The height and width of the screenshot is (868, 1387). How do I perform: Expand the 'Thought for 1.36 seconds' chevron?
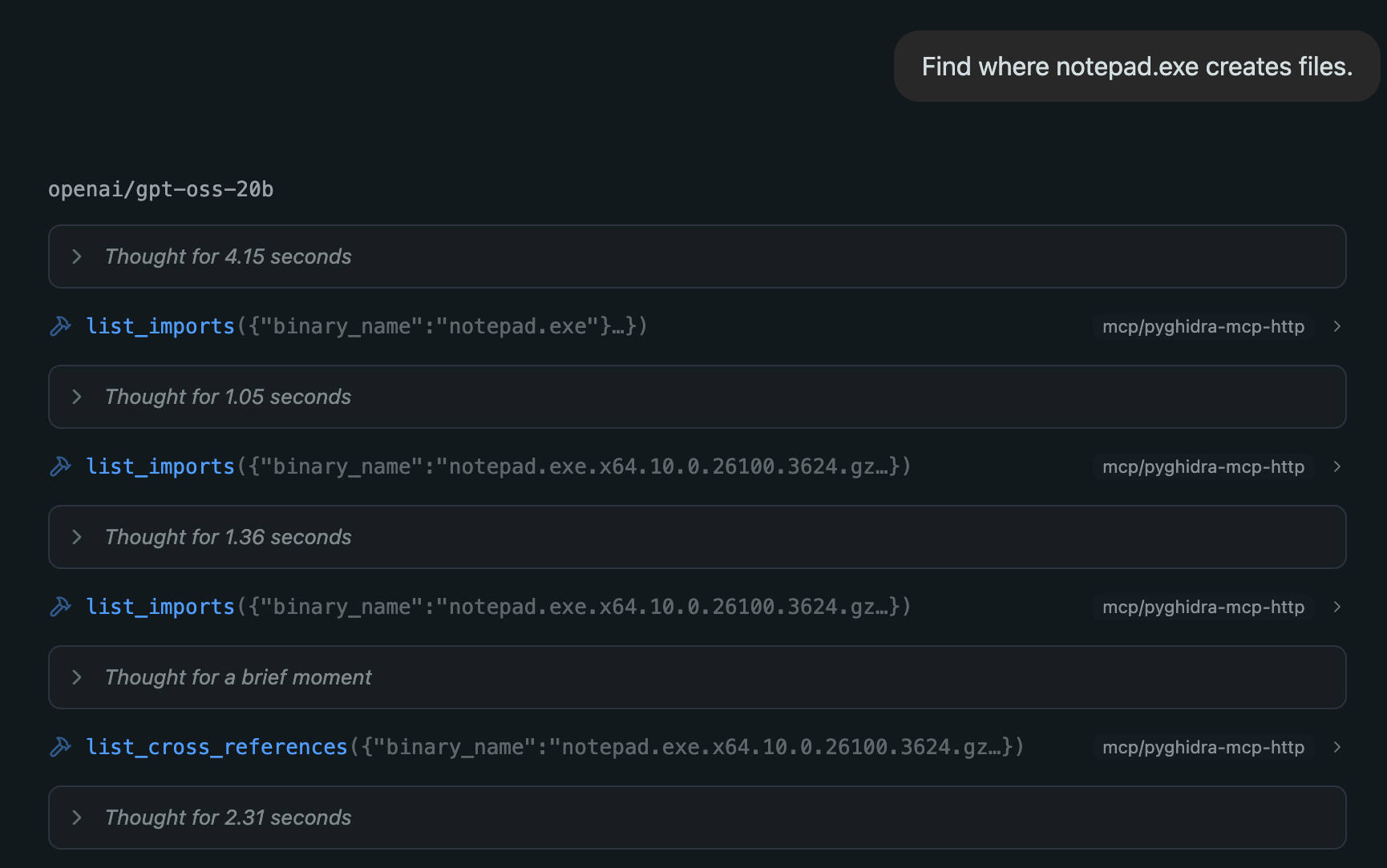77,537
